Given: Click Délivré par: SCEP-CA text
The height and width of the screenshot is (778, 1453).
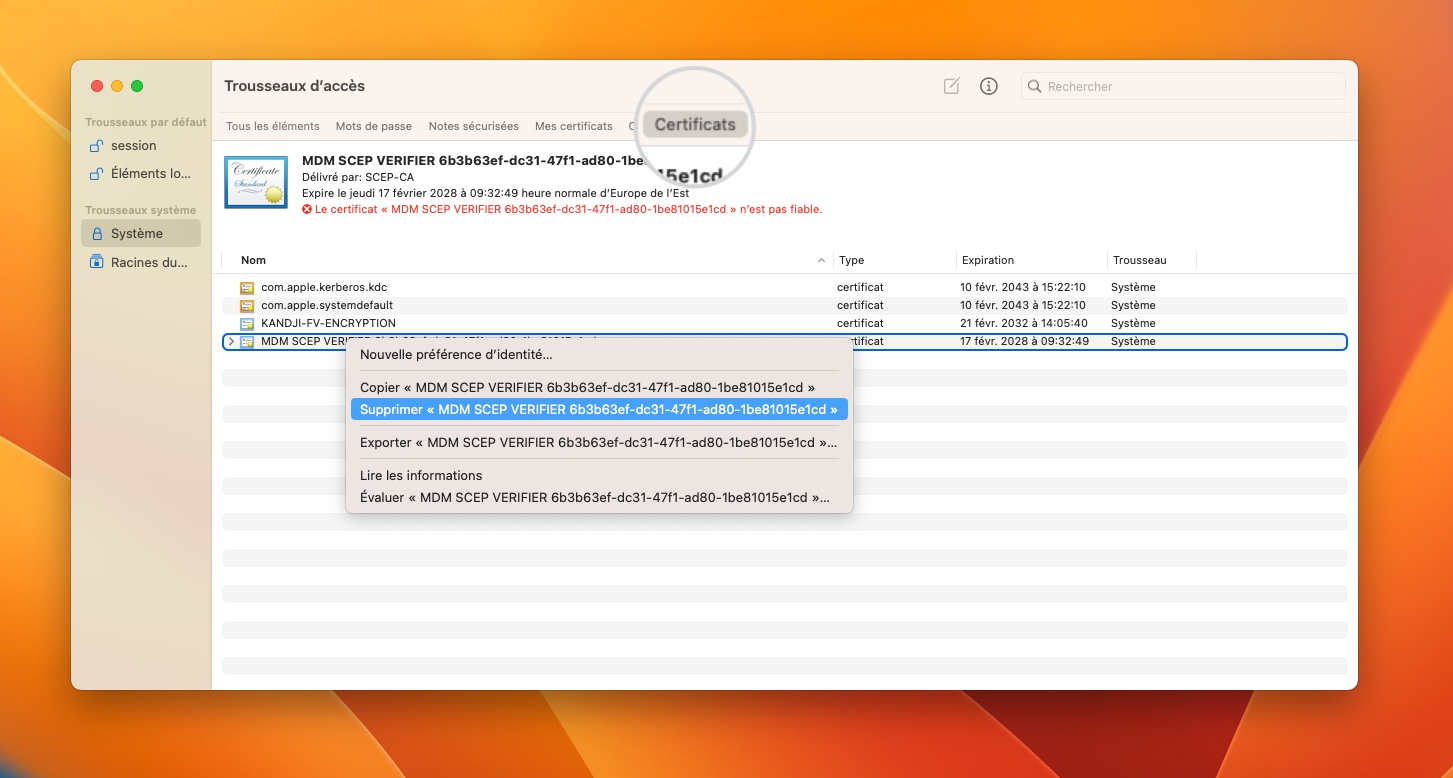Looking at the screenshot, I should click(358, 177).
